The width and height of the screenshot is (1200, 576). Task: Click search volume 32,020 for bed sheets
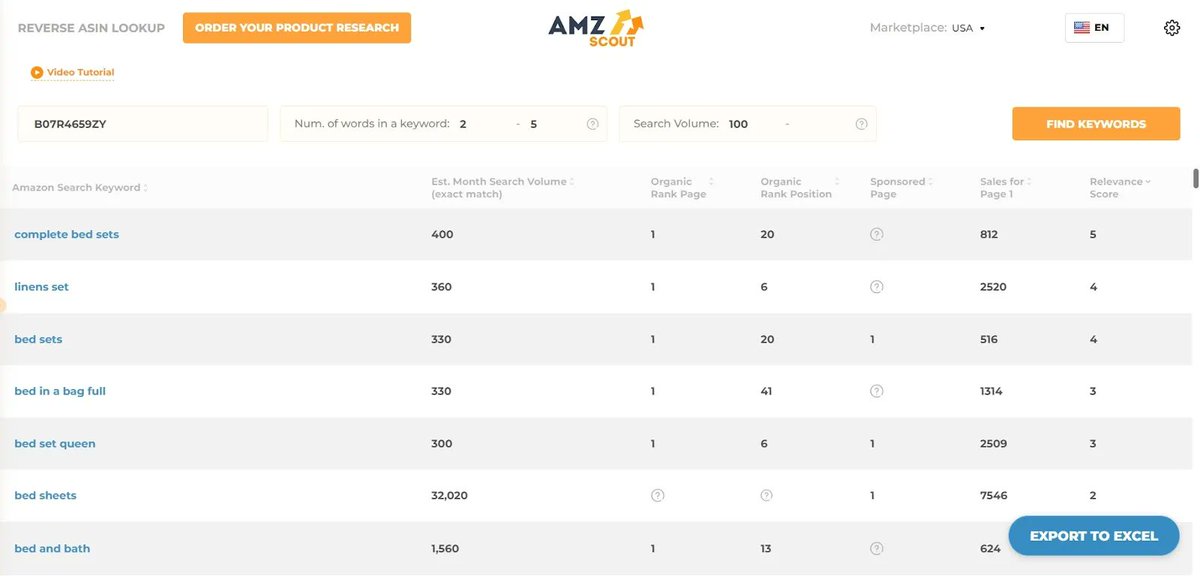coord(449,496)
